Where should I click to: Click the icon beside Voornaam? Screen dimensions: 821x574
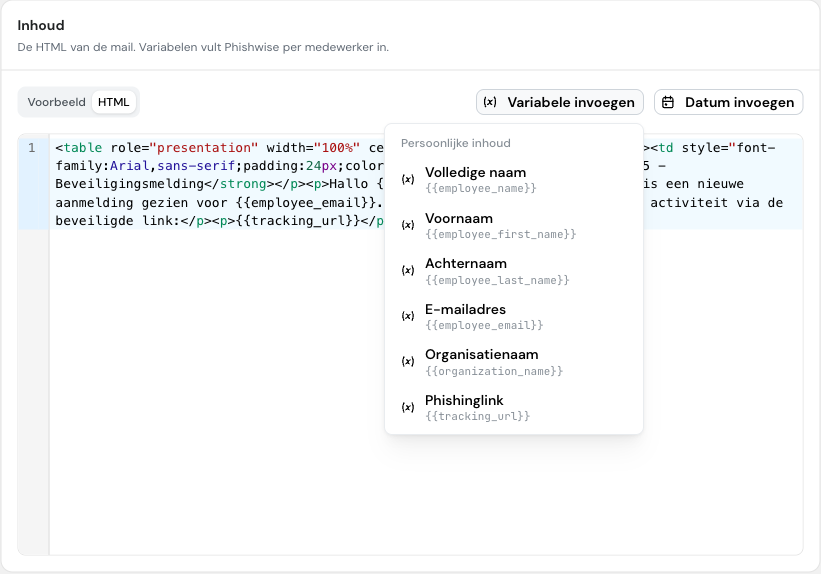408,225
